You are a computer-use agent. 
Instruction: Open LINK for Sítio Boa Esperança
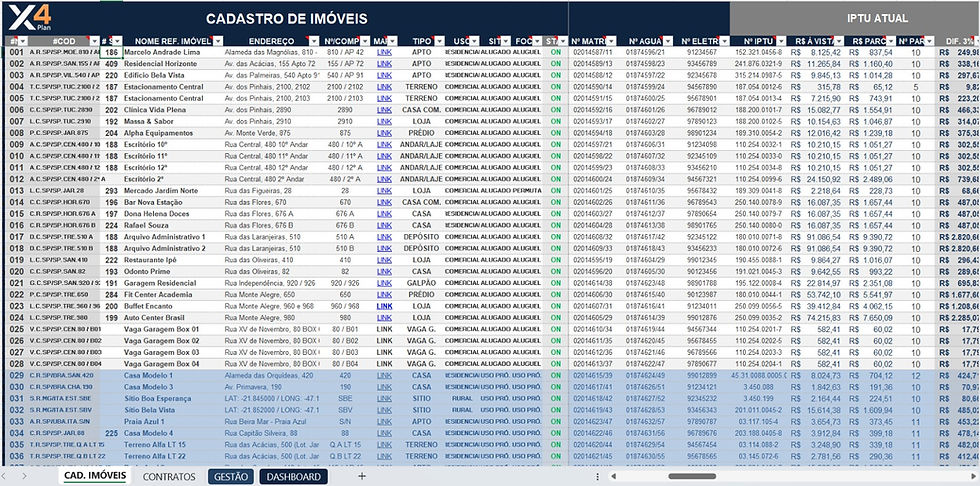click(384, 399)
